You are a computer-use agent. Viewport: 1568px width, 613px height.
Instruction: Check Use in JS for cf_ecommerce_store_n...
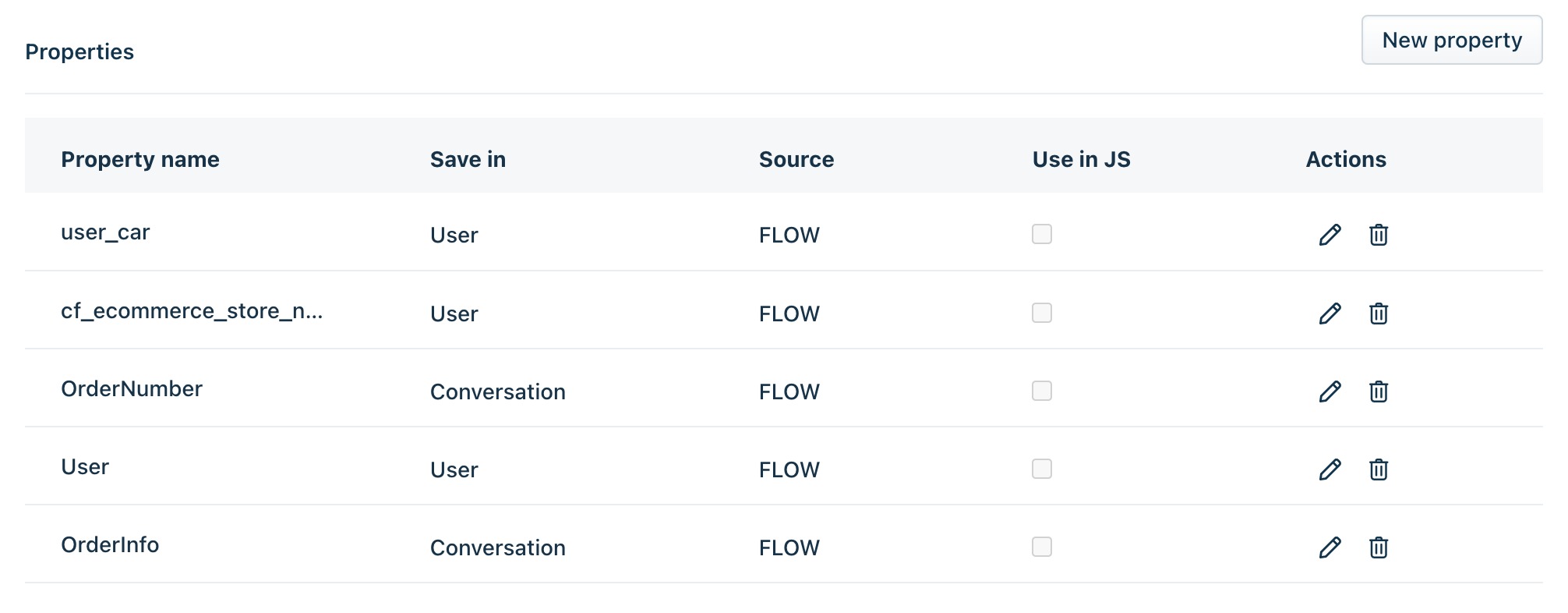click(x=1042, y=313)
